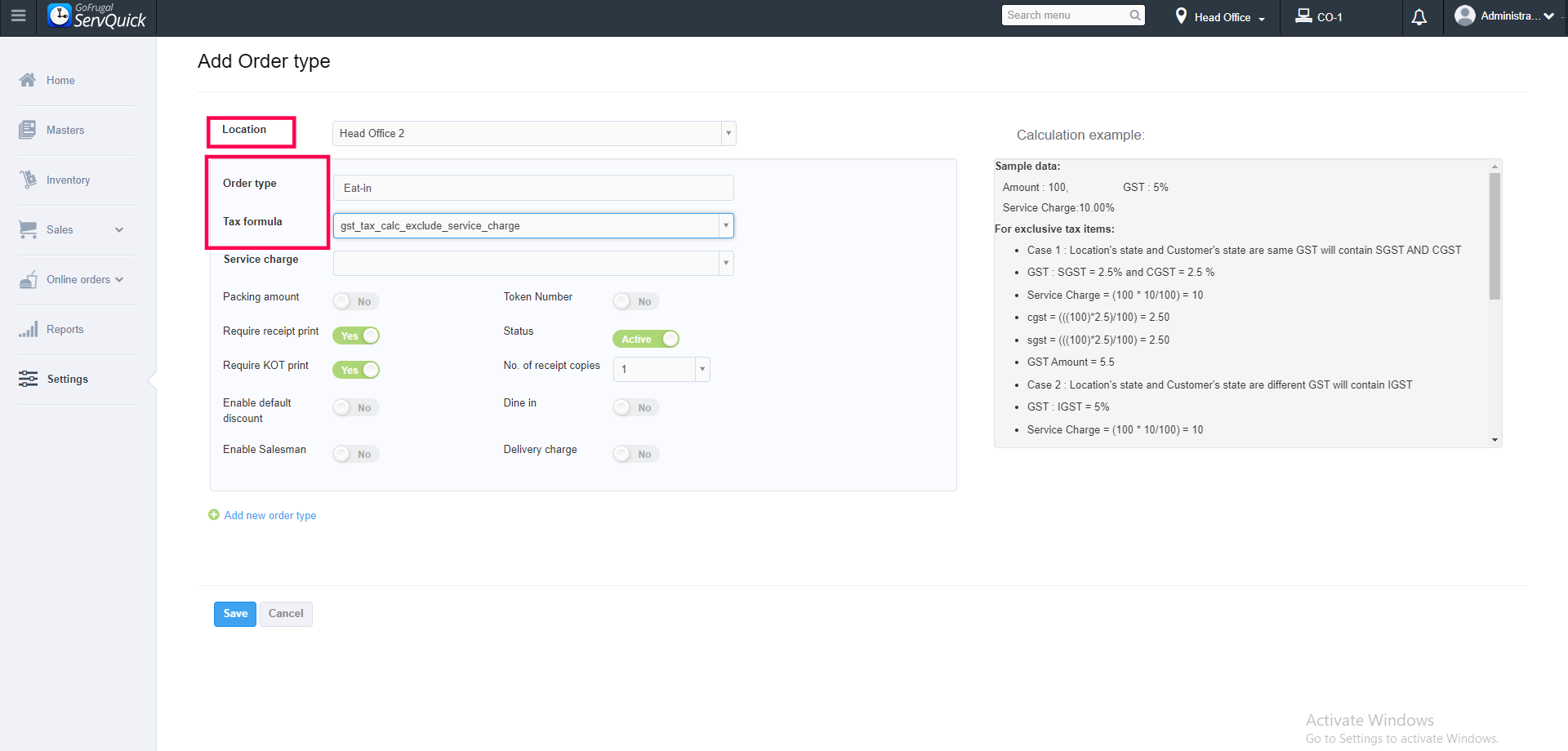
Task: Click the For exclusive tax items text
Action: 1054,229
